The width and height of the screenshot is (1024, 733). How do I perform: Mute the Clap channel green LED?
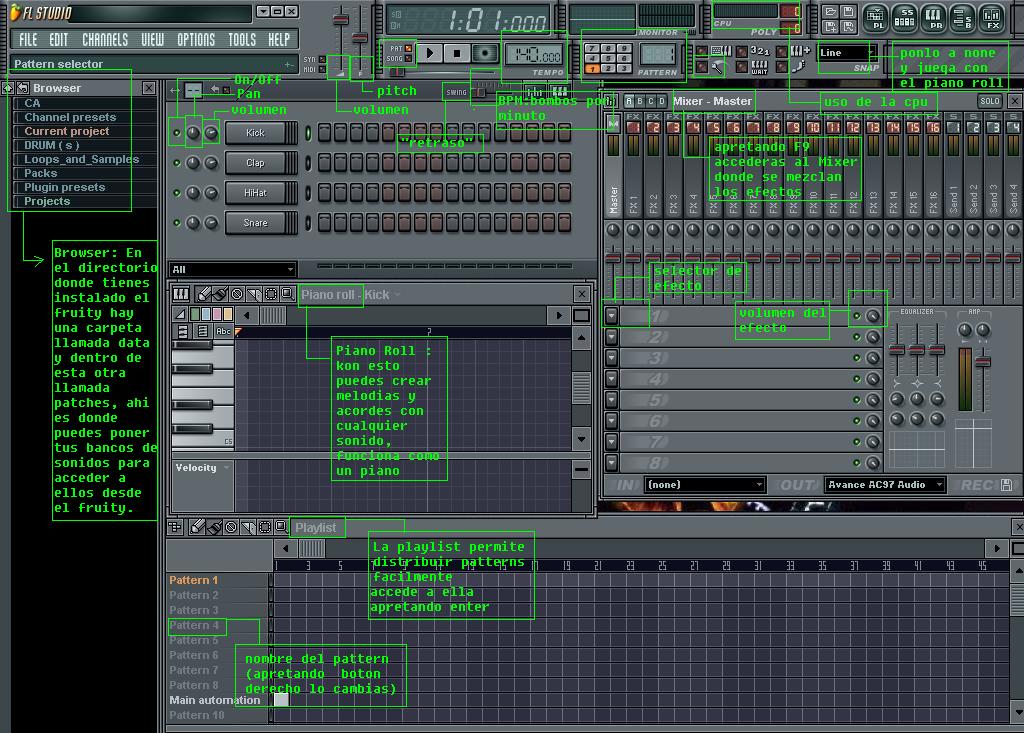point(176,163)
